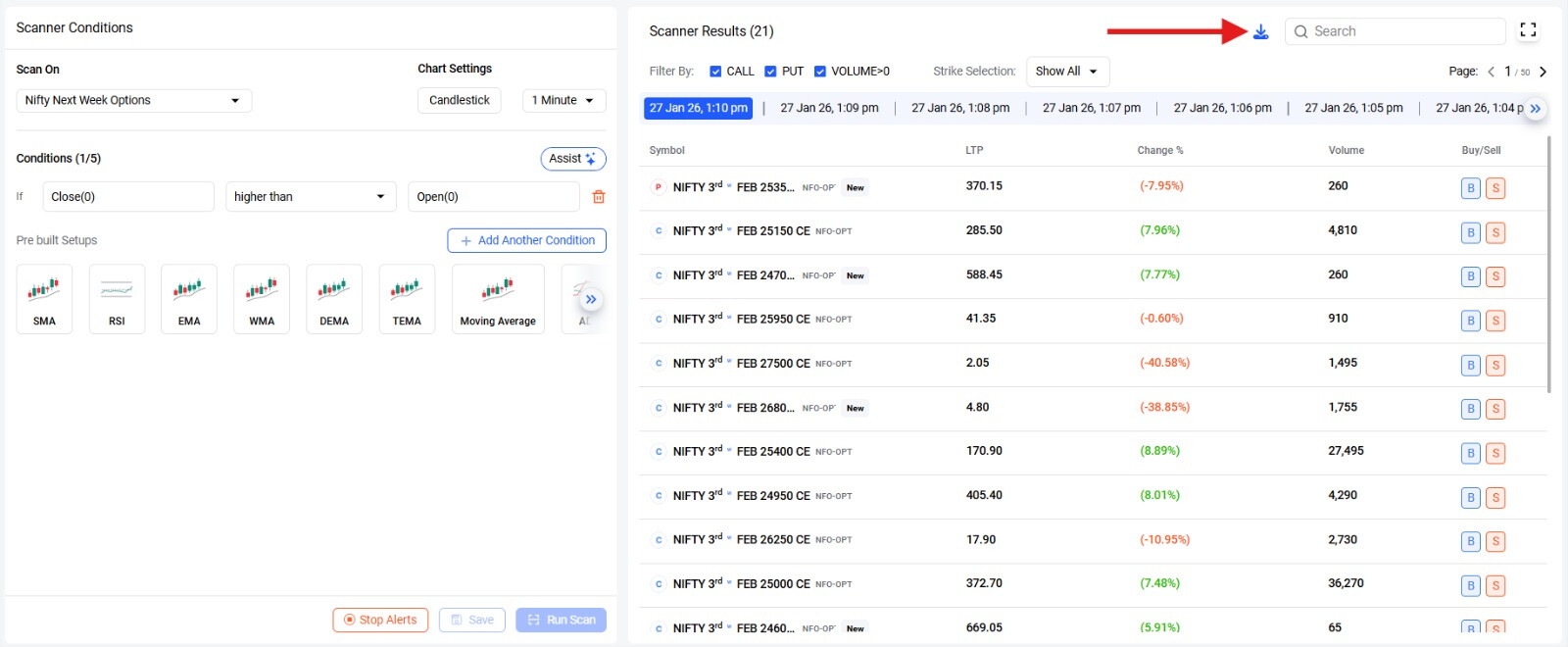Switch to the 27 Jan 26, 1:09 pm tab
Image resolution: width=1568 pixels, height=647 pixels.
pyautogui.click(x=829, y=108)
